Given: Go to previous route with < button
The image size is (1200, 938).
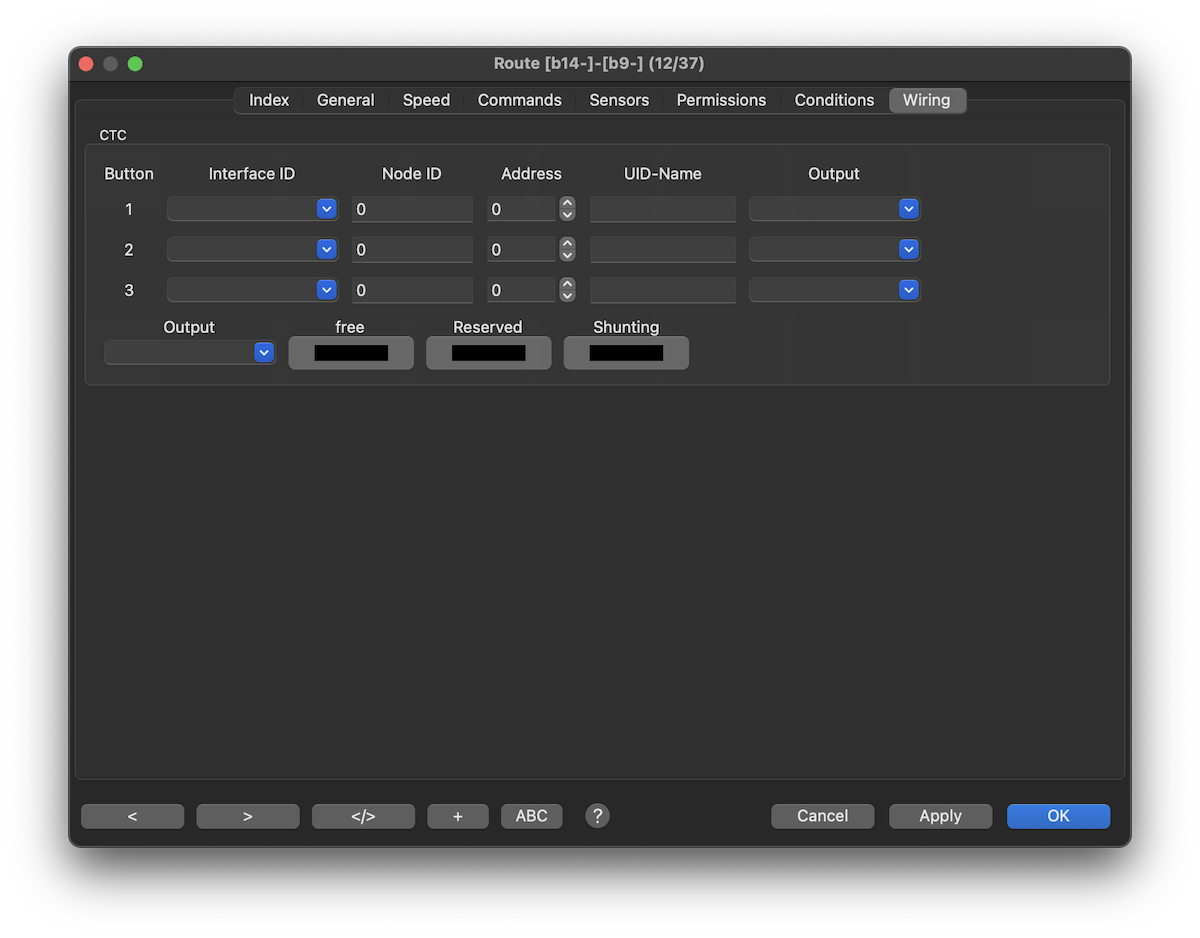Looking at the screenshot, I should (132, 816).
